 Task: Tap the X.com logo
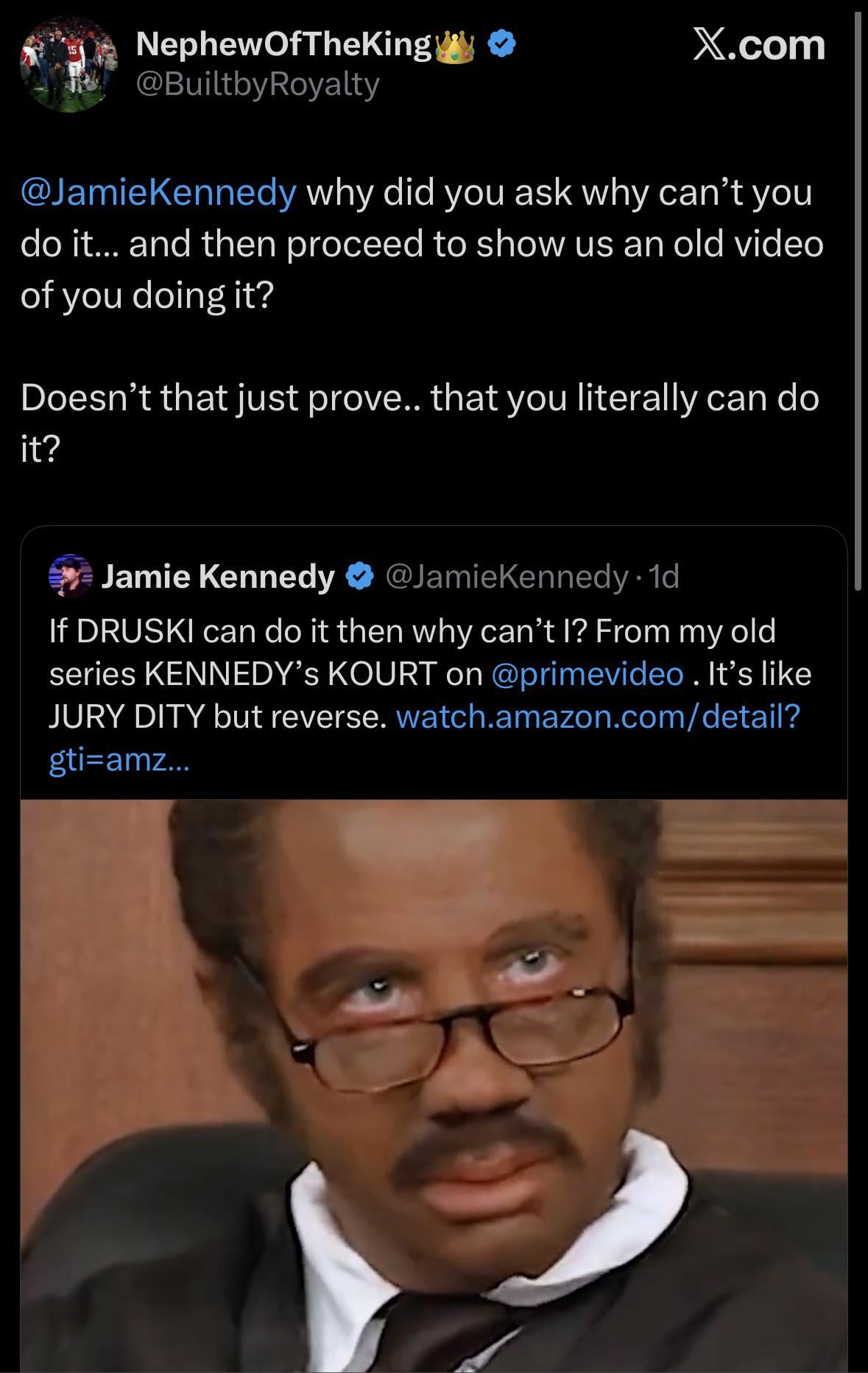coord(760,46)
